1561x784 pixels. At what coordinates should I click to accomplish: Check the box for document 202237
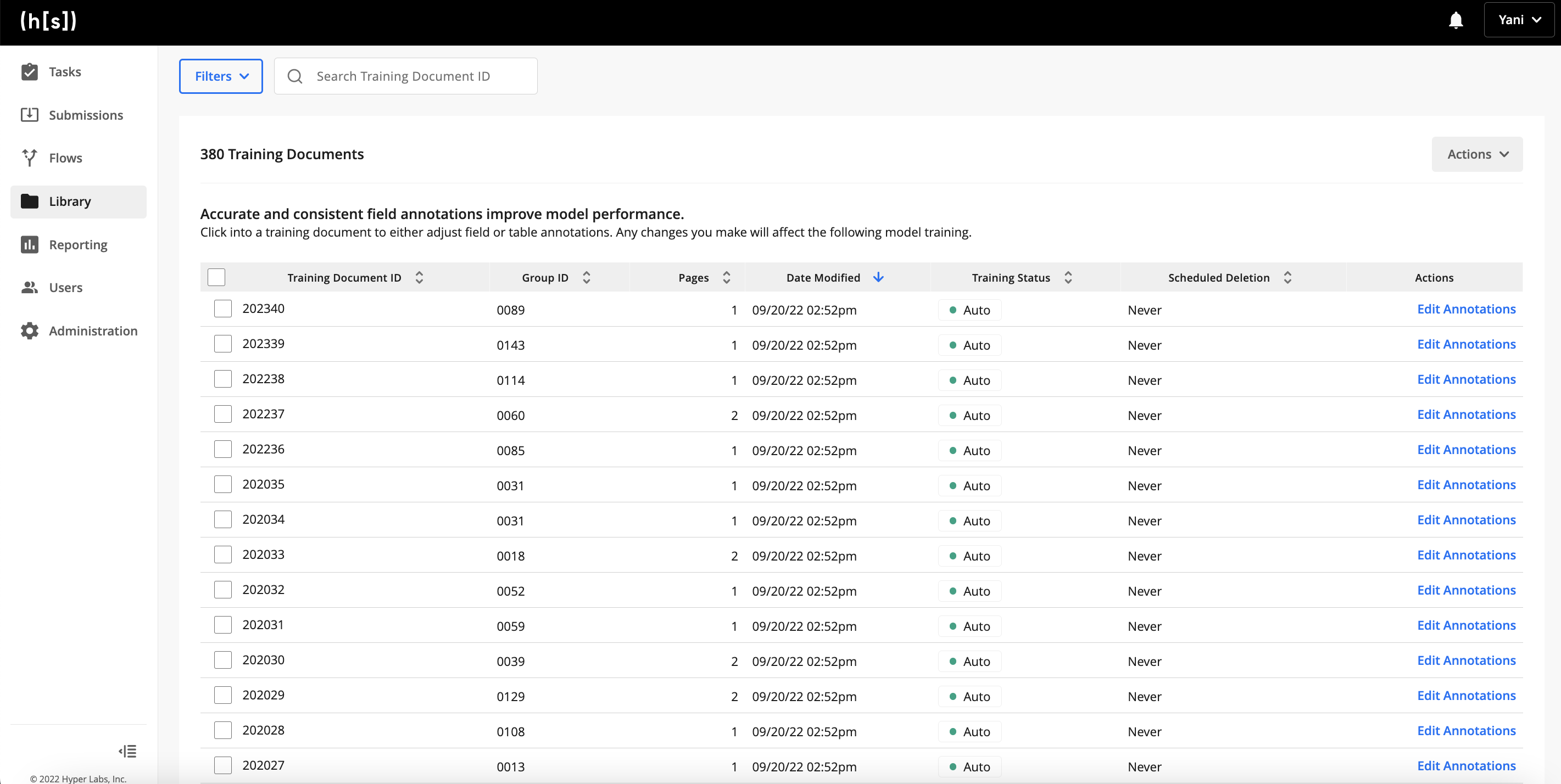tap(223, 415)
